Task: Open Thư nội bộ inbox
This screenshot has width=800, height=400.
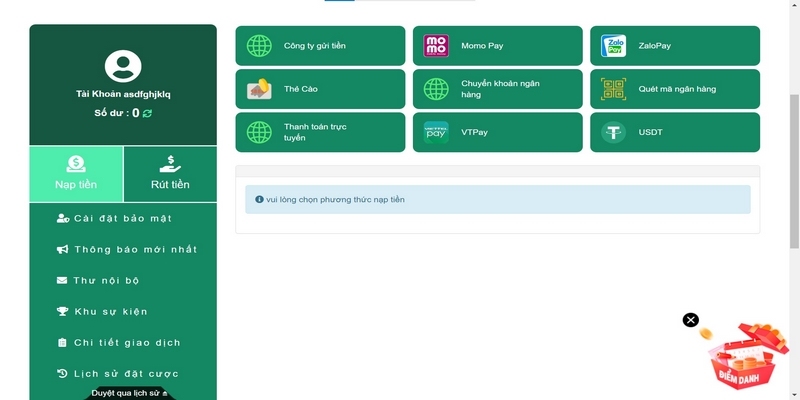Action: coord(106,281)
